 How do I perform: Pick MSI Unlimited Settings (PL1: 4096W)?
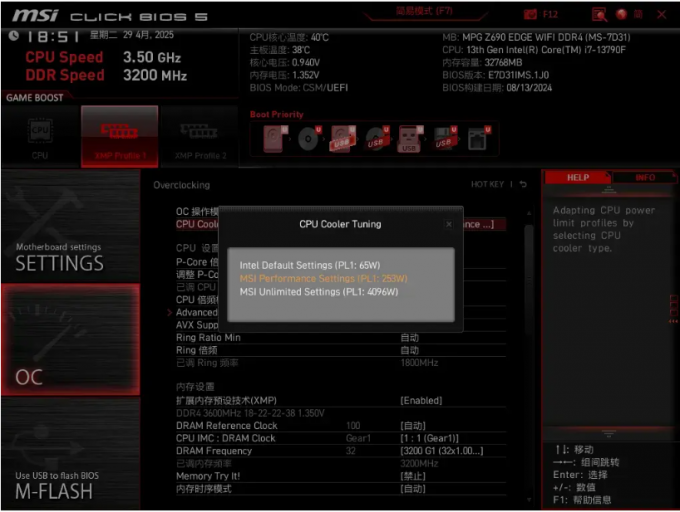(318, 292)
